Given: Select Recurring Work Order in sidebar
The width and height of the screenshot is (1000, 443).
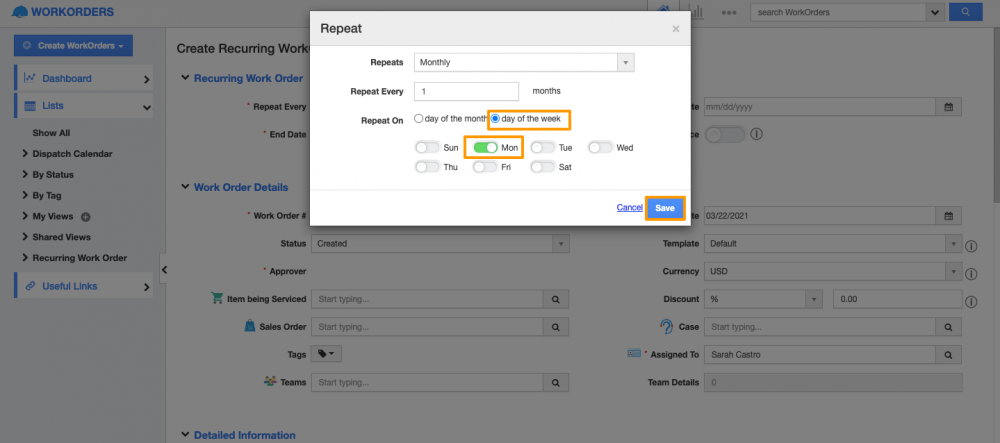Looking at the screenshot, I should tap(79, 258).
